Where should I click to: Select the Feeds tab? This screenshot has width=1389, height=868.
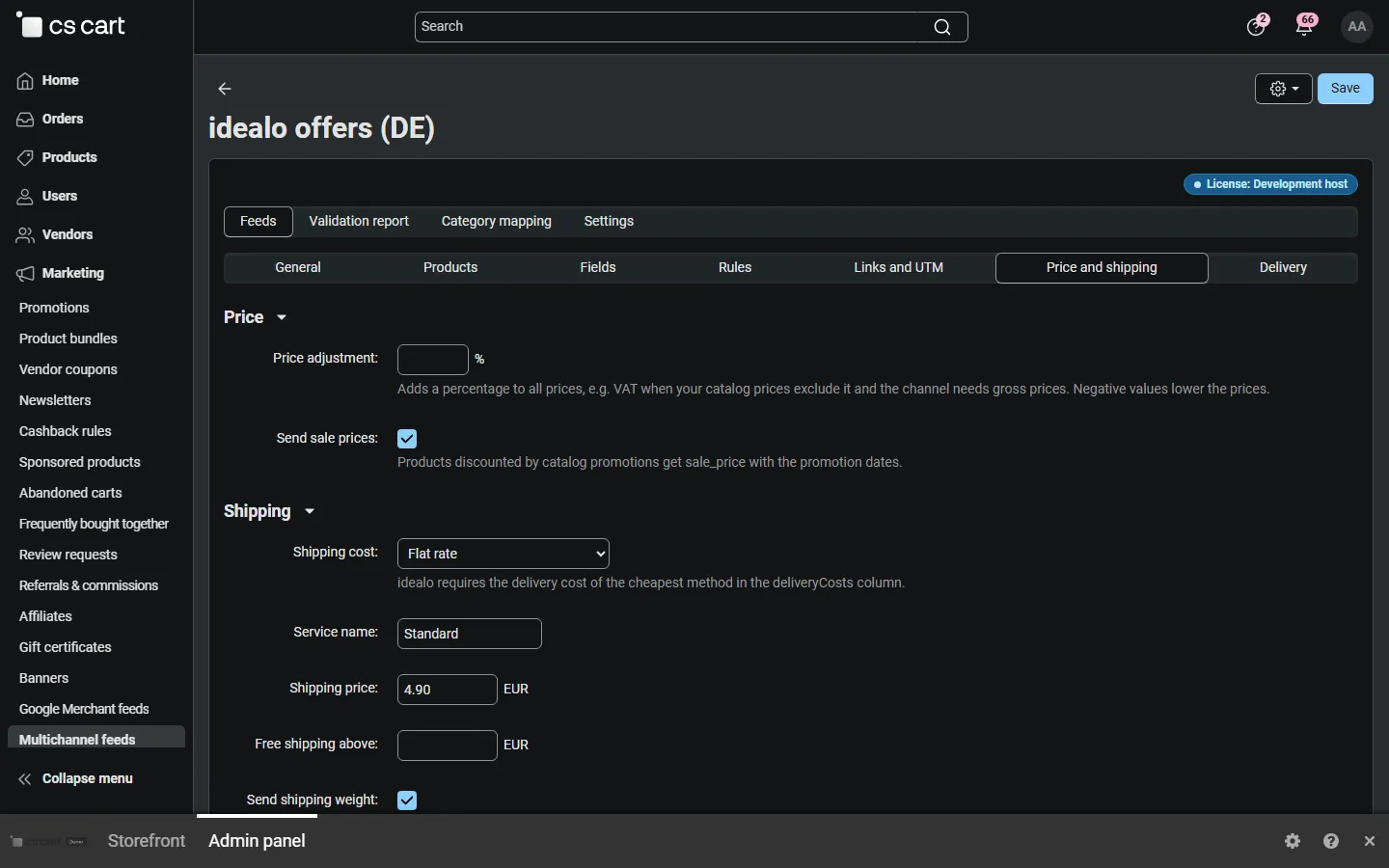coord(259,221)
